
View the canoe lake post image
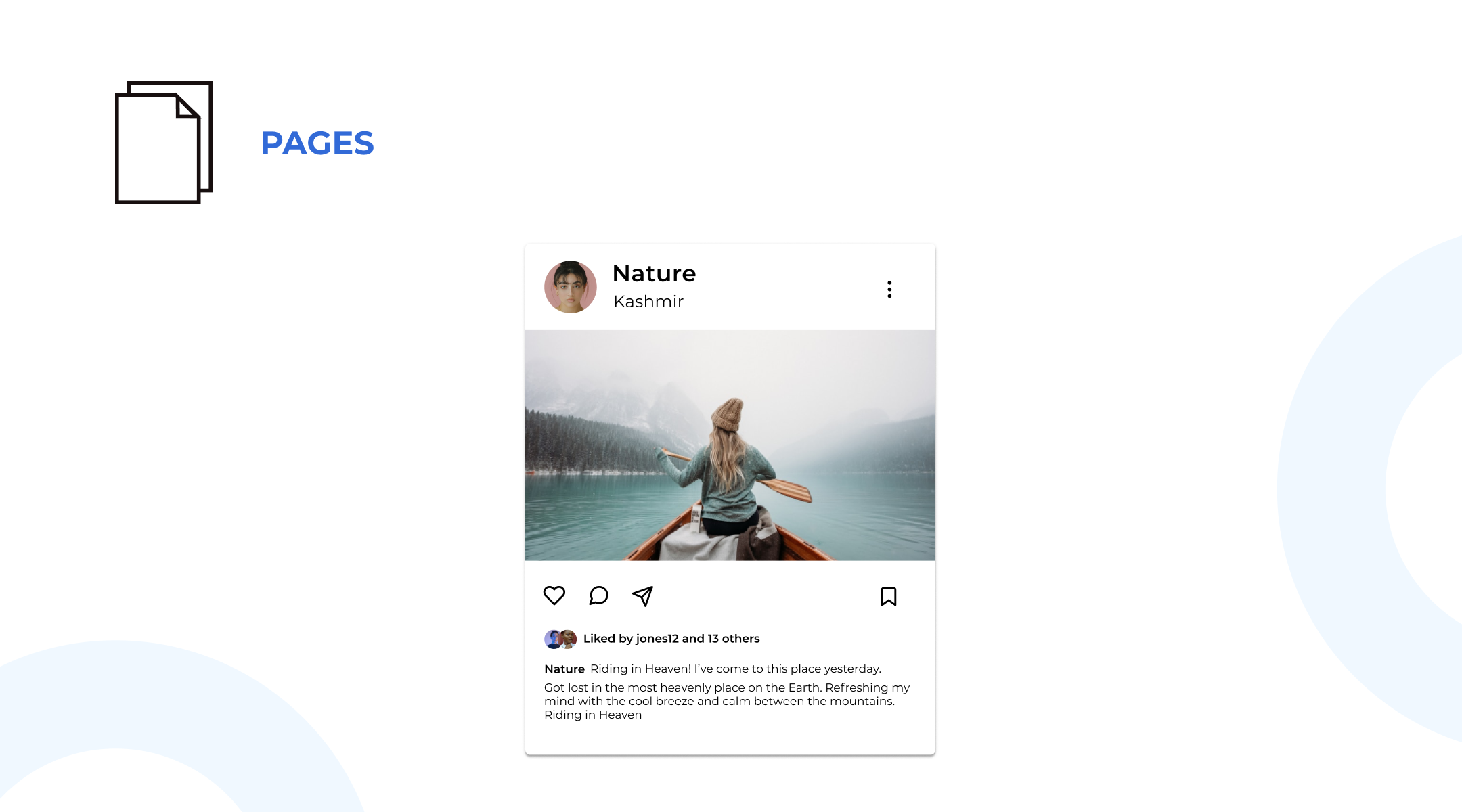[x=730, y=445]
